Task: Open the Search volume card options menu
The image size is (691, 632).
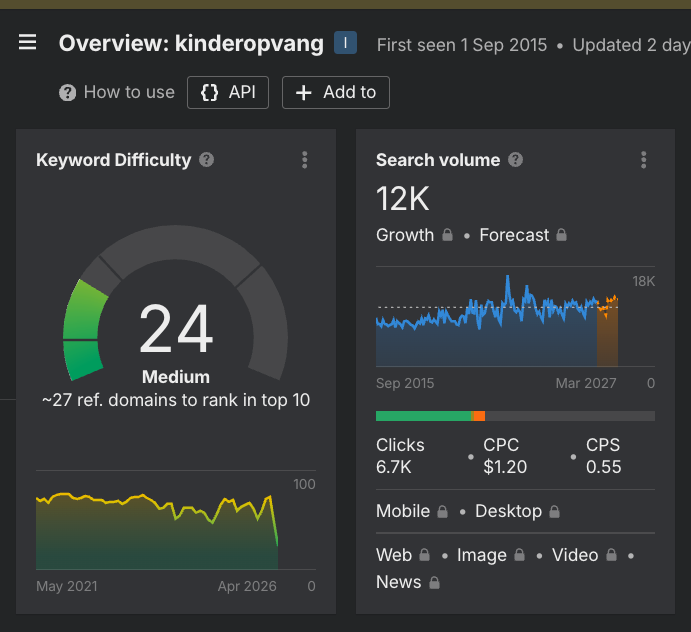Action: click(x=643, y=160)
